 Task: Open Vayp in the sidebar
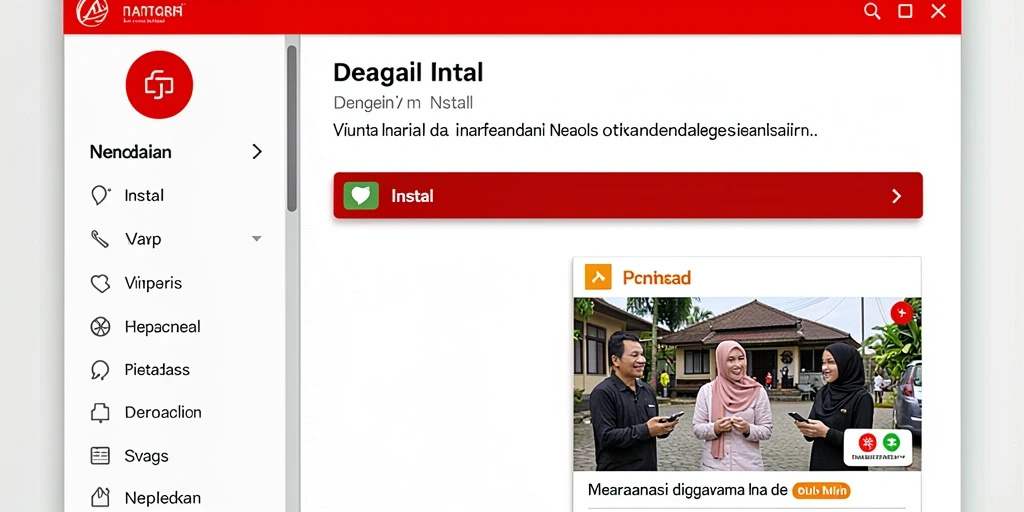pos(143,240)
